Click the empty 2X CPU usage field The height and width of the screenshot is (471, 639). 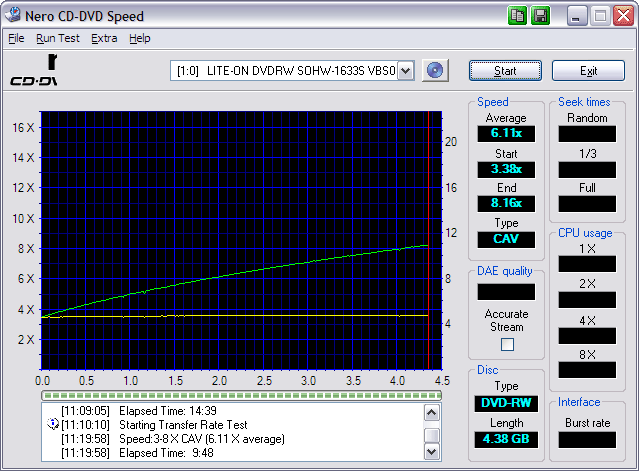pyautogui.click(x=587, y=300)
